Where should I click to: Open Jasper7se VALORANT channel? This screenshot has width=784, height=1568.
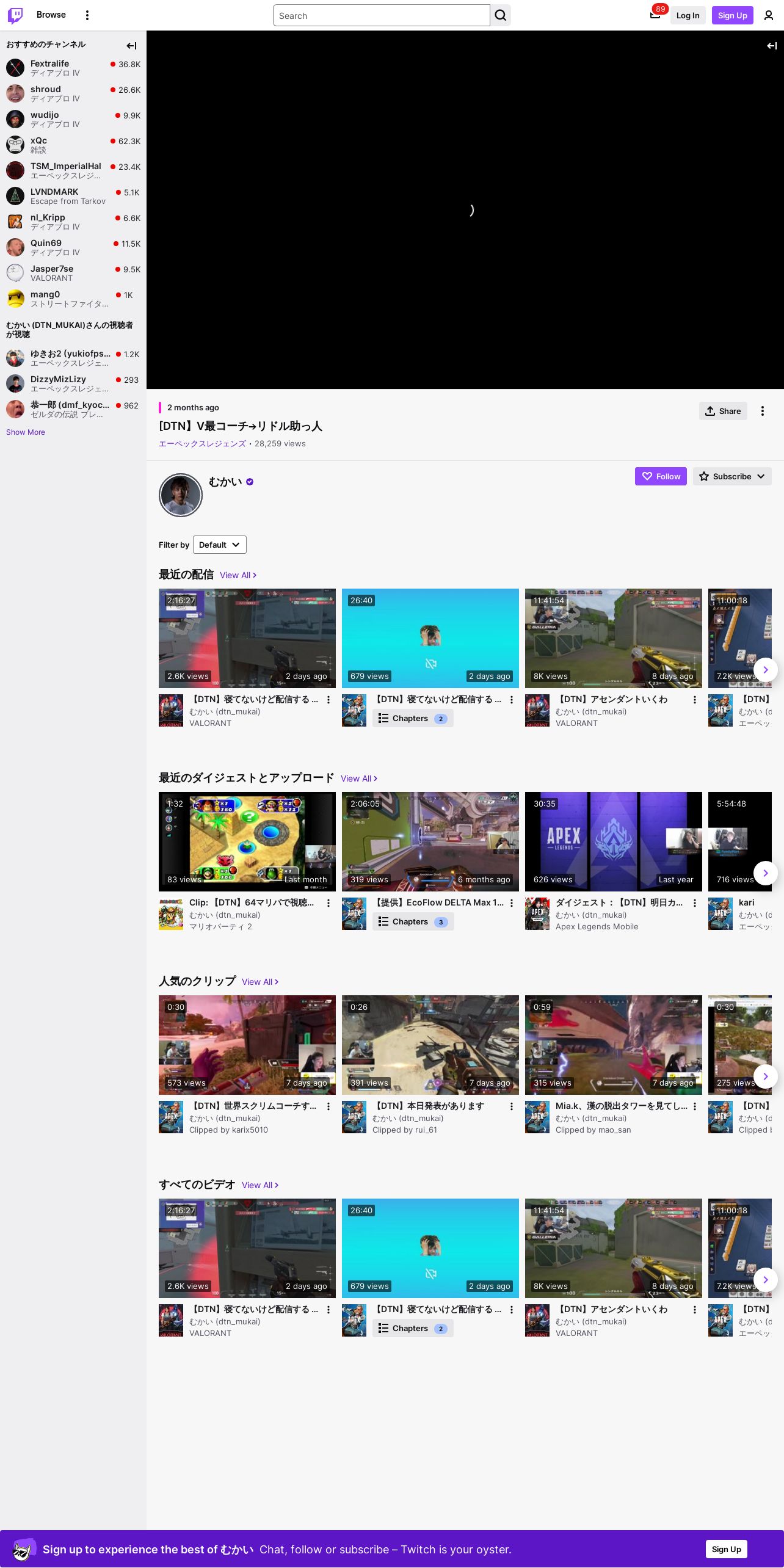(73, 273)
